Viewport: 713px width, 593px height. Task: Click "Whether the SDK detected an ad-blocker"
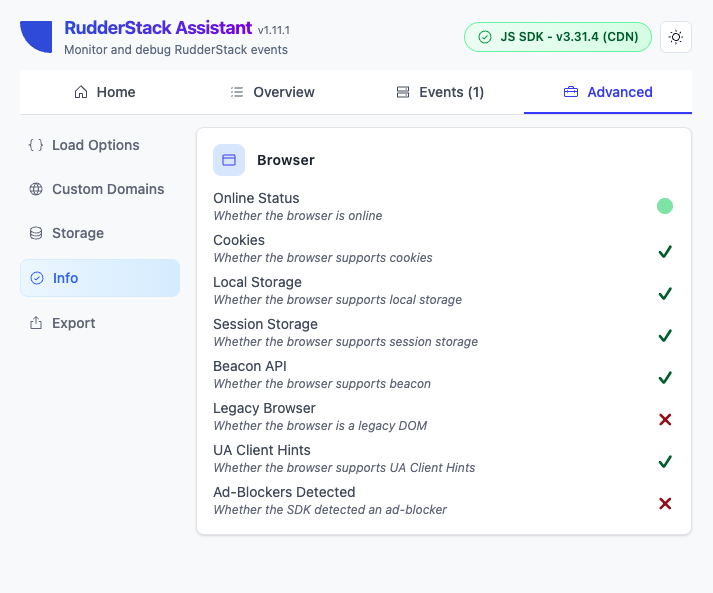tap(330, 510)
